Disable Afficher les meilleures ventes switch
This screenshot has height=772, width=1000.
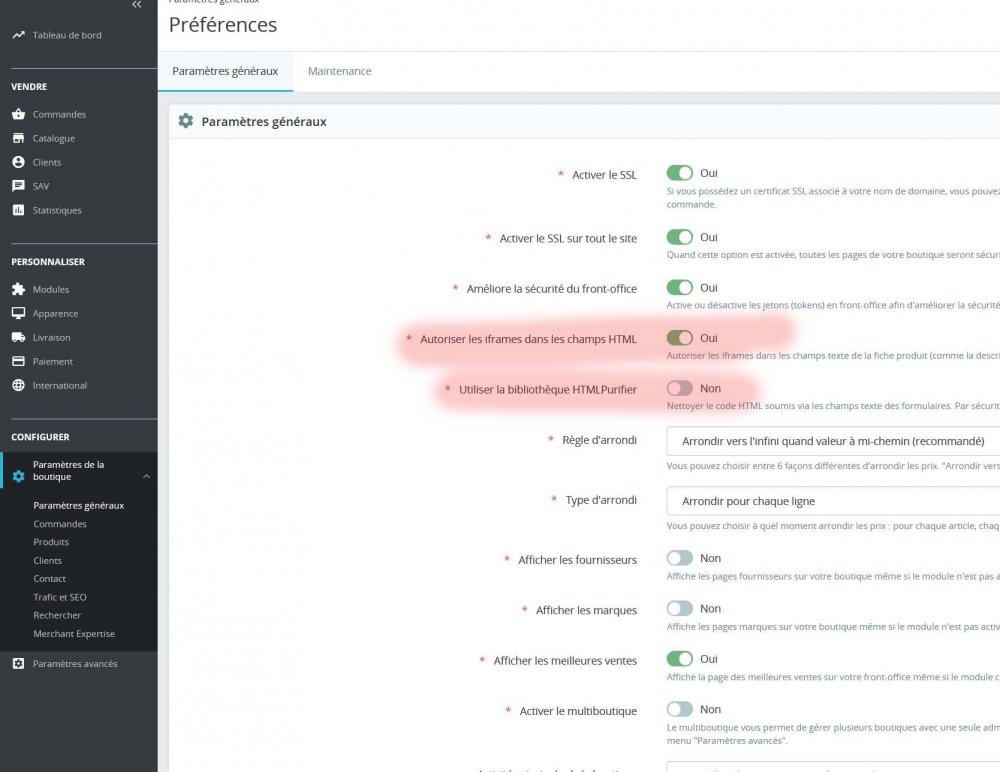[679, 658]
